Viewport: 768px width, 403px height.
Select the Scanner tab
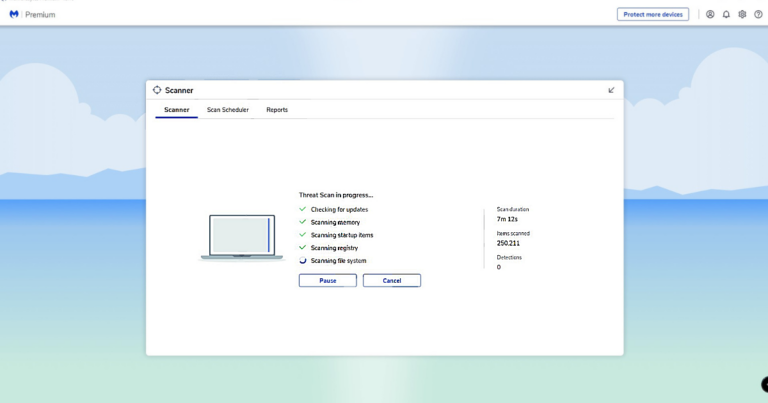pos(176,110)
